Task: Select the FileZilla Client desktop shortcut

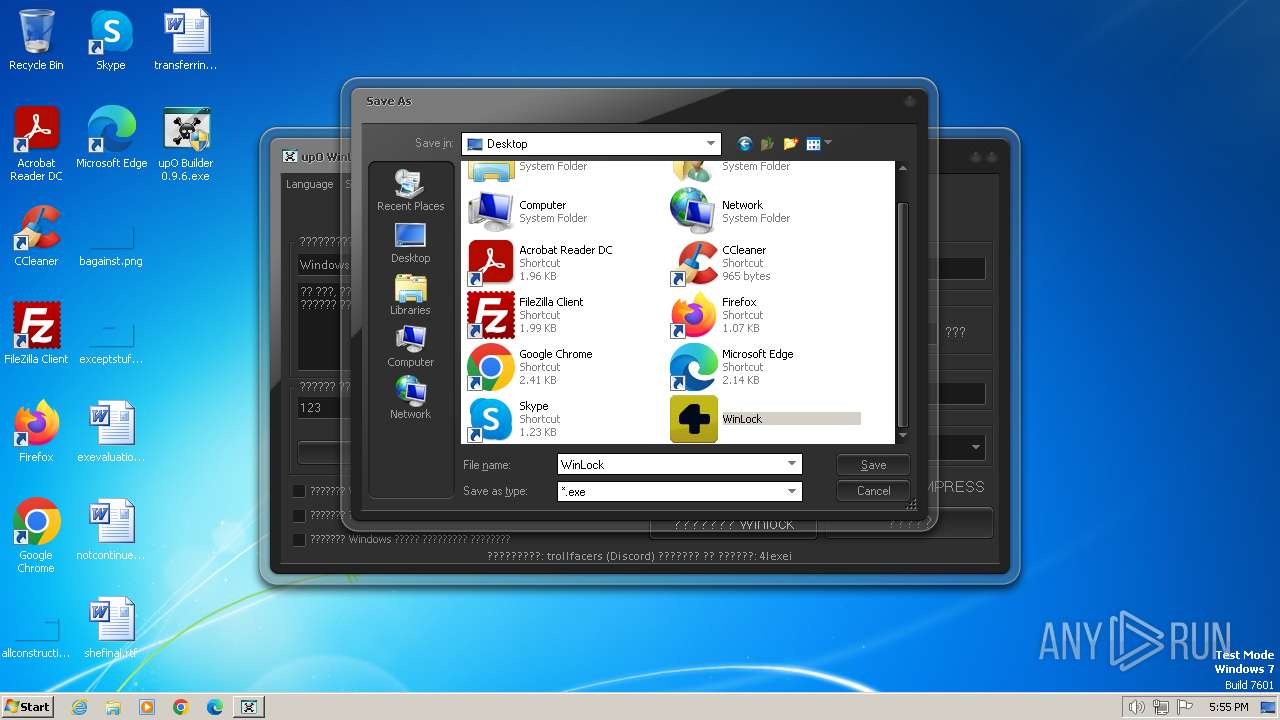Action: [36, 334]
